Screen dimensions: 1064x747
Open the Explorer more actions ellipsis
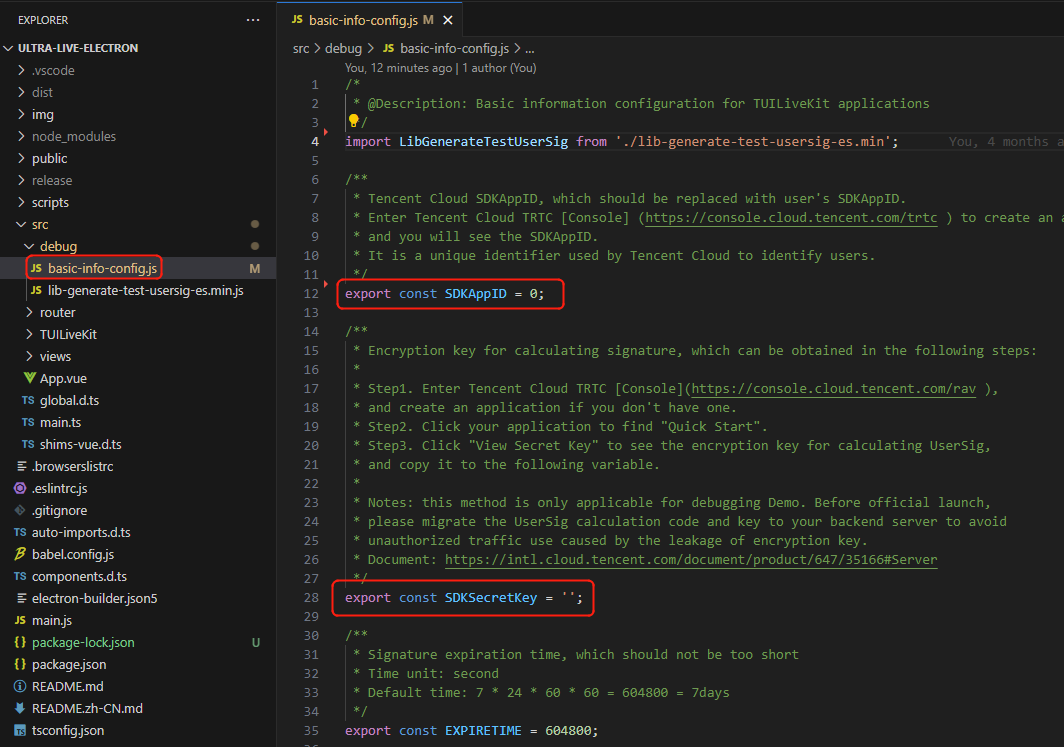coord(253,20)
